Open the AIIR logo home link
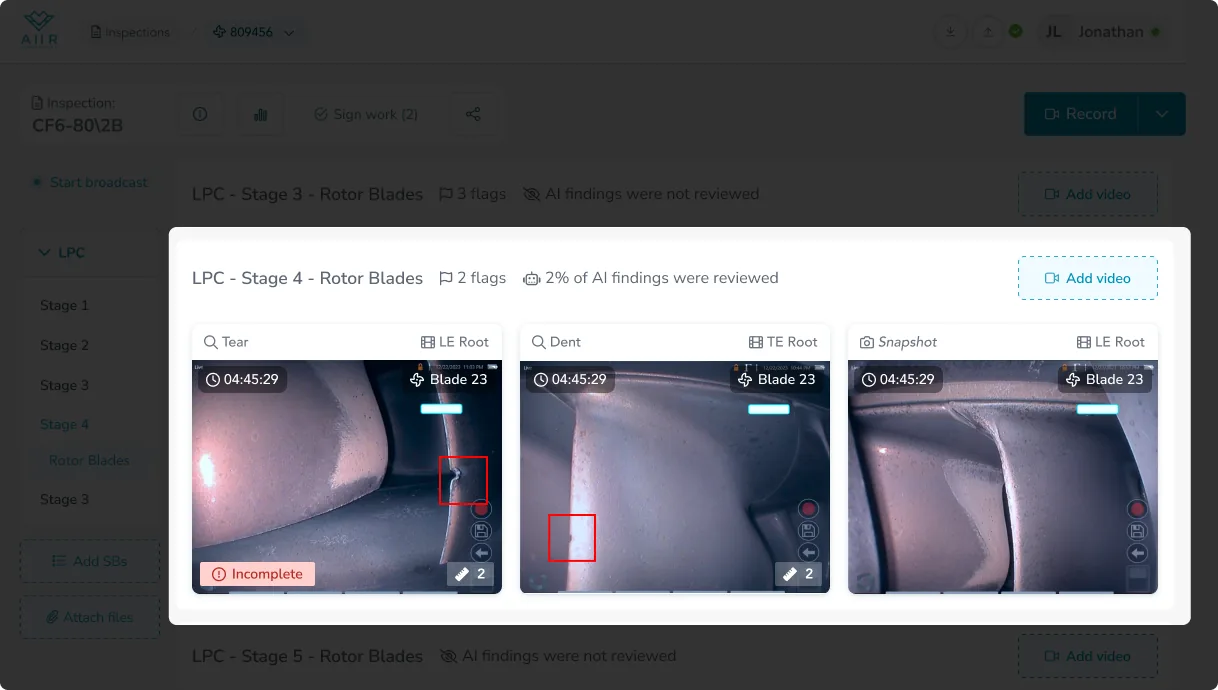Screen dimensions: 1218x690 (39, 30)
